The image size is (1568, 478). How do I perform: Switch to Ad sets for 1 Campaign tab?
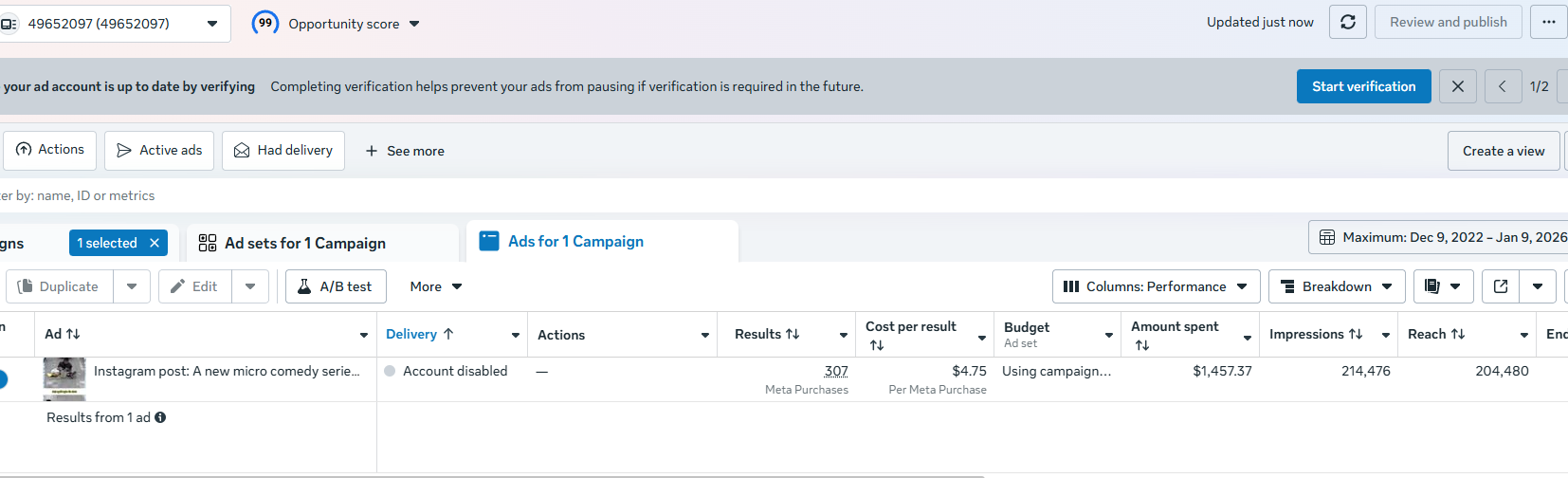point(304,243)
